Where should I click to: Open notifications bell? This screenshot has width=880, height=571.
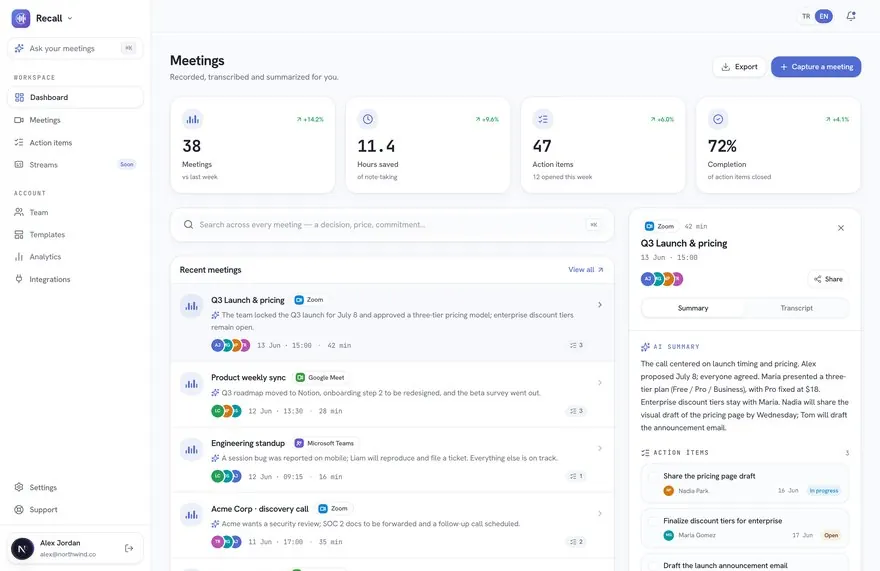click(851, 16)
